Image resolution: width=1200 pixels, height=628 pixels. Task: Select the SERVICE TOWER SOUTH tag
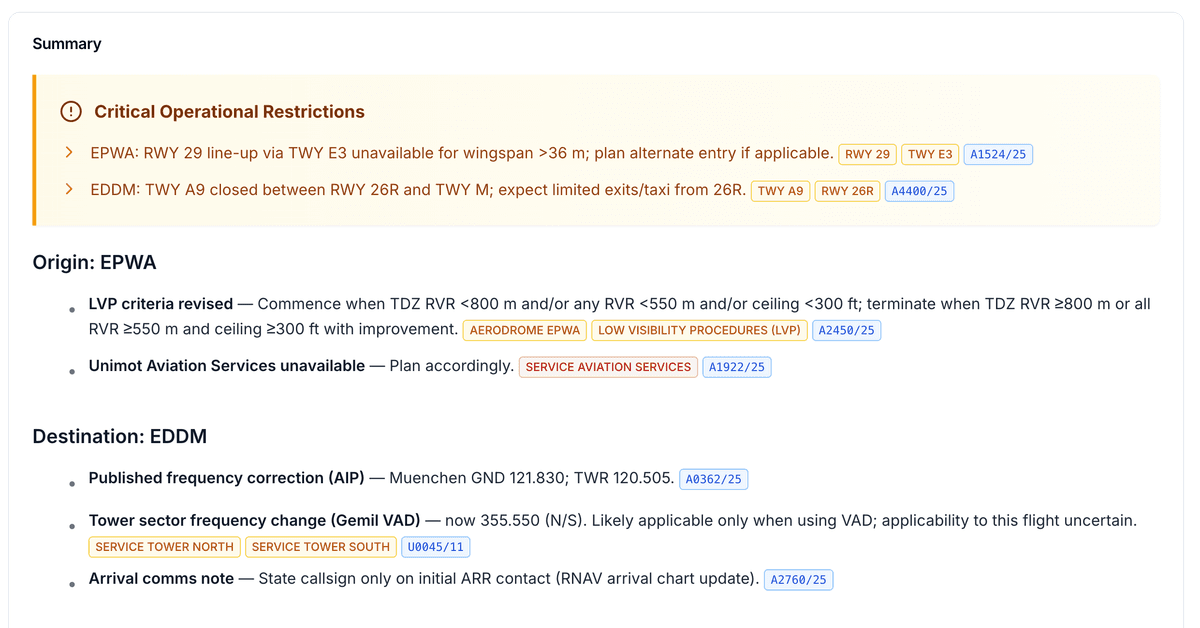tap(321, 546)
